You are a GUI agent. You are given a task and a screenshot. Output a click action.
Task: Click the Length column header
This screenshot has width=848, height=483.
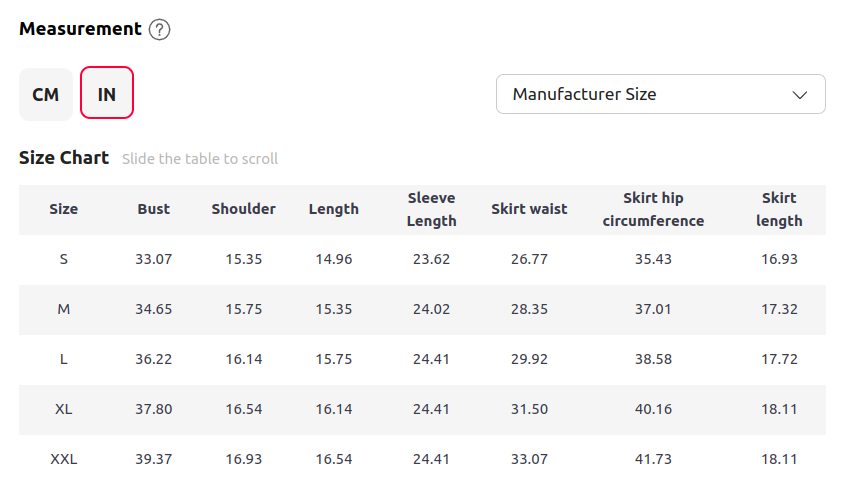tap(334, 209)
